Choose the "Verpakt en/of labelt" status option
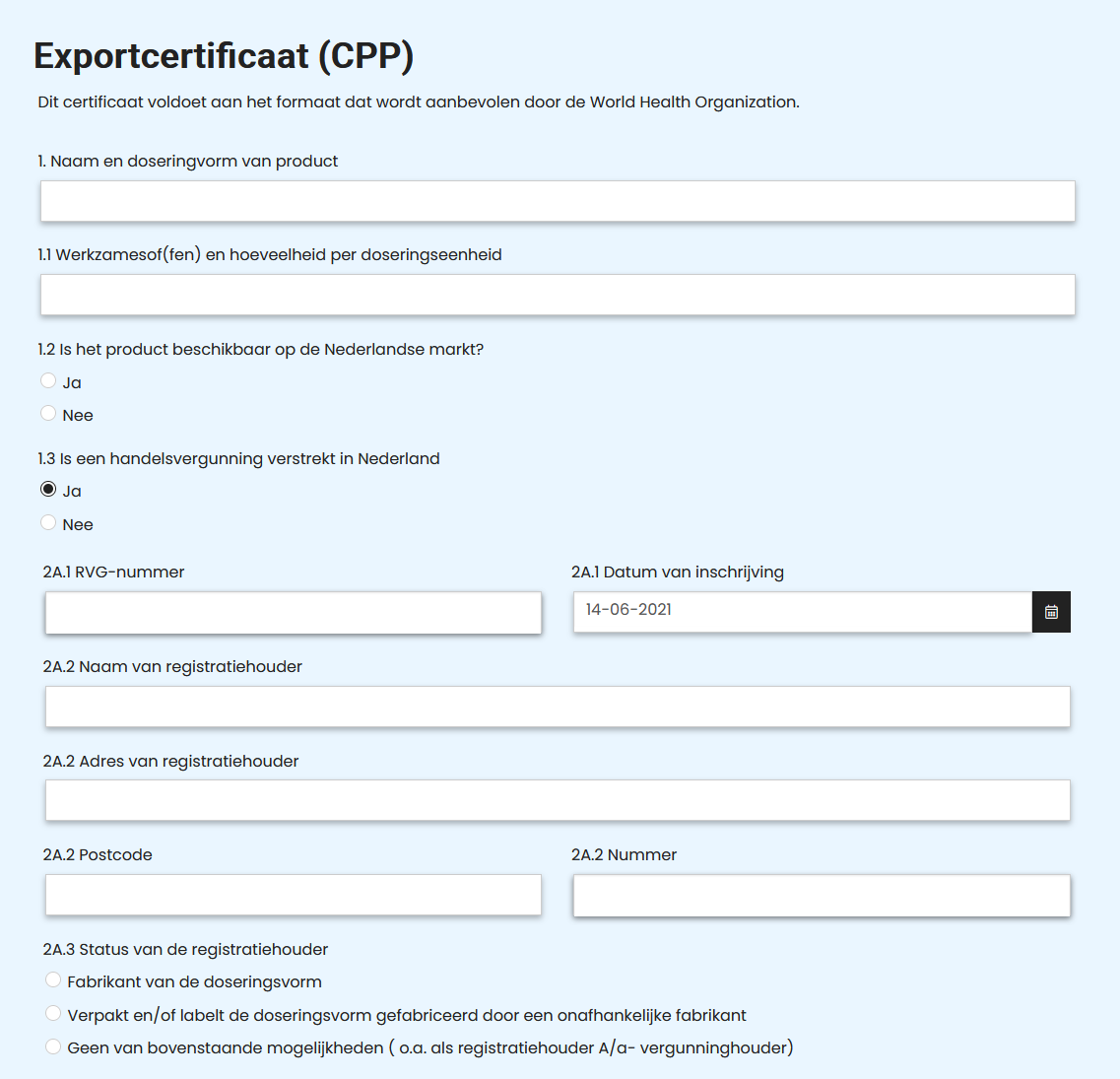The width and height of the screenshot is (1120, 1079). pyautogui.click(x=52, y=1013)
